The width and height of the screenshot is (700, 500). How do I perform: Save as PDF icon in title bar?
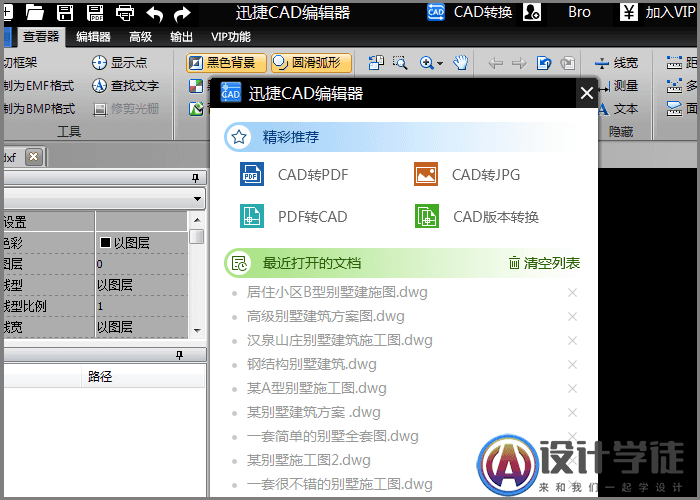95,12
